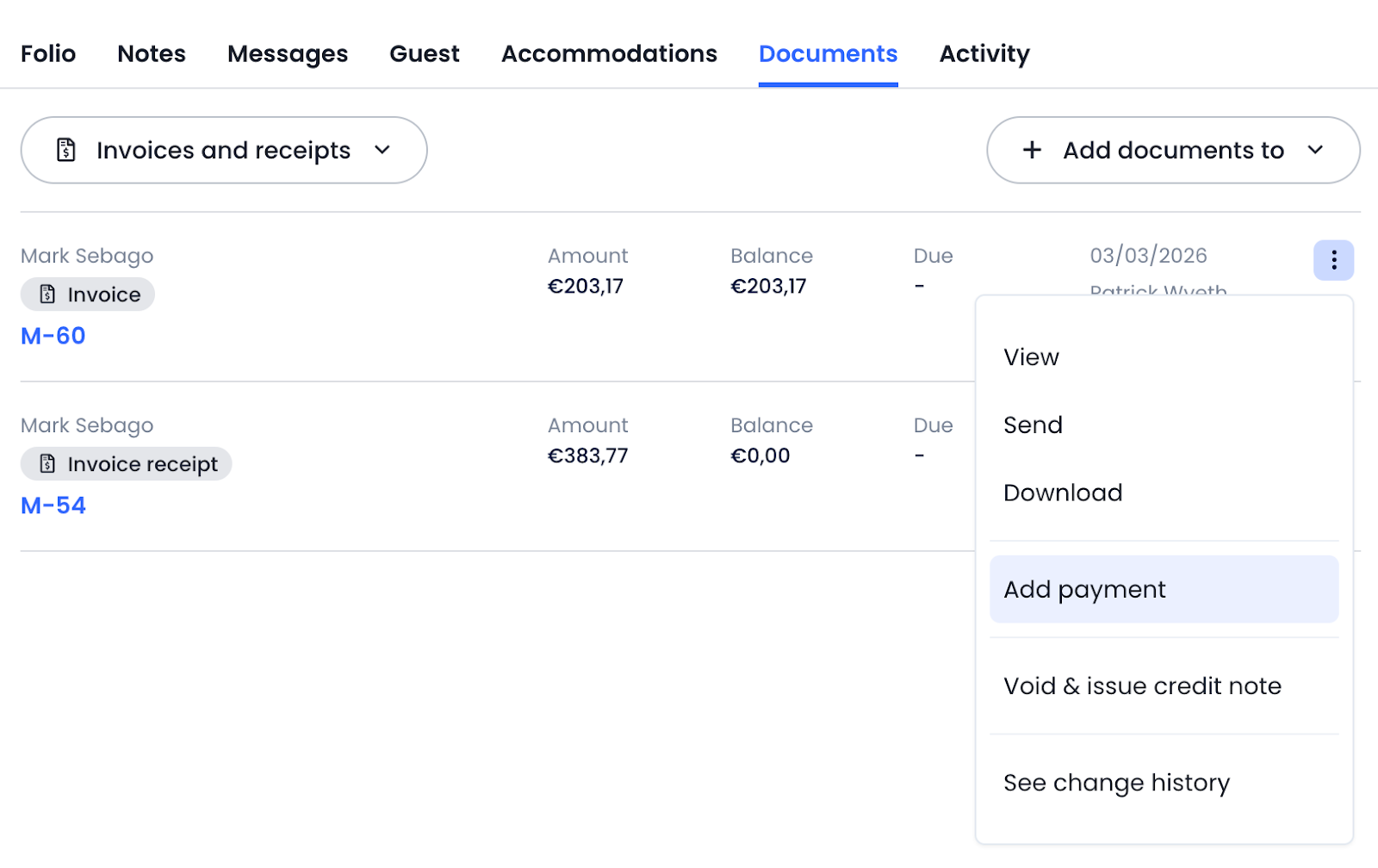
Task: Expand the Invoices and receipts chevron
Action: [x=382, y=150]
